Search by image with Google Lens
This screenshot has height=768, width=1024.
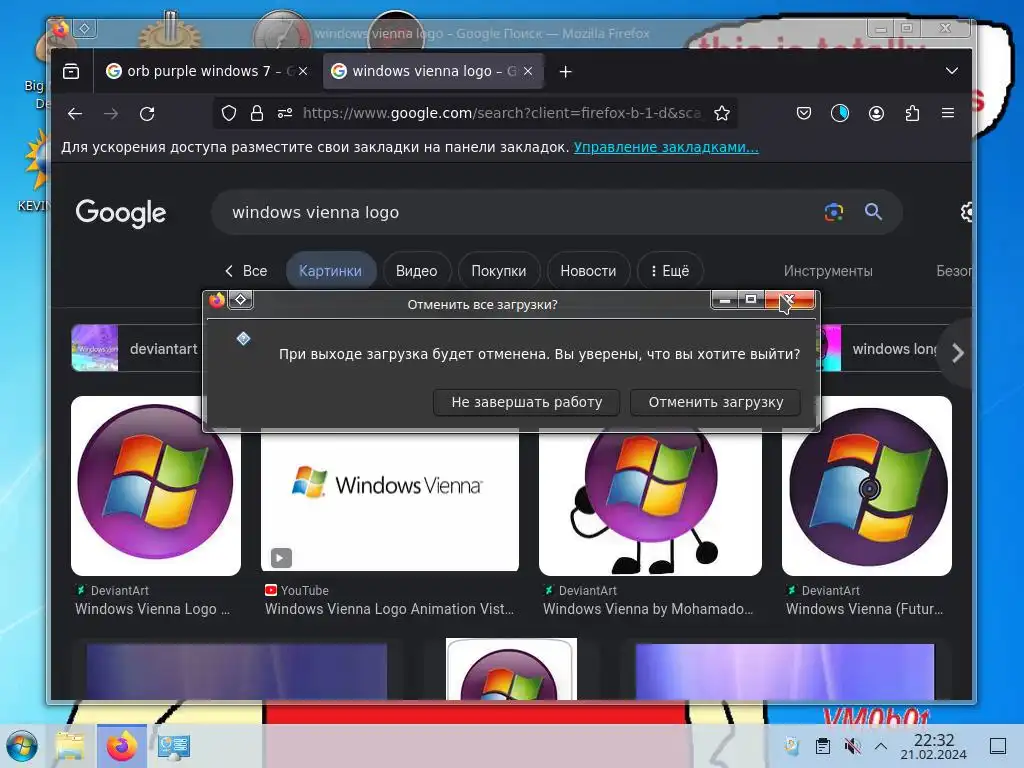[834, 212]
